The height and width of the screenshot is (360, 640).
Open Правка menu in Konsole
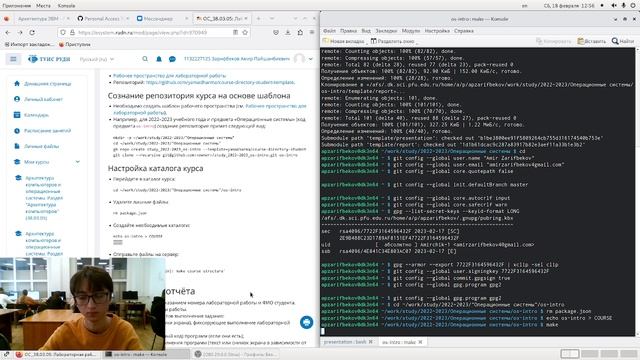(x=348, y=31)
